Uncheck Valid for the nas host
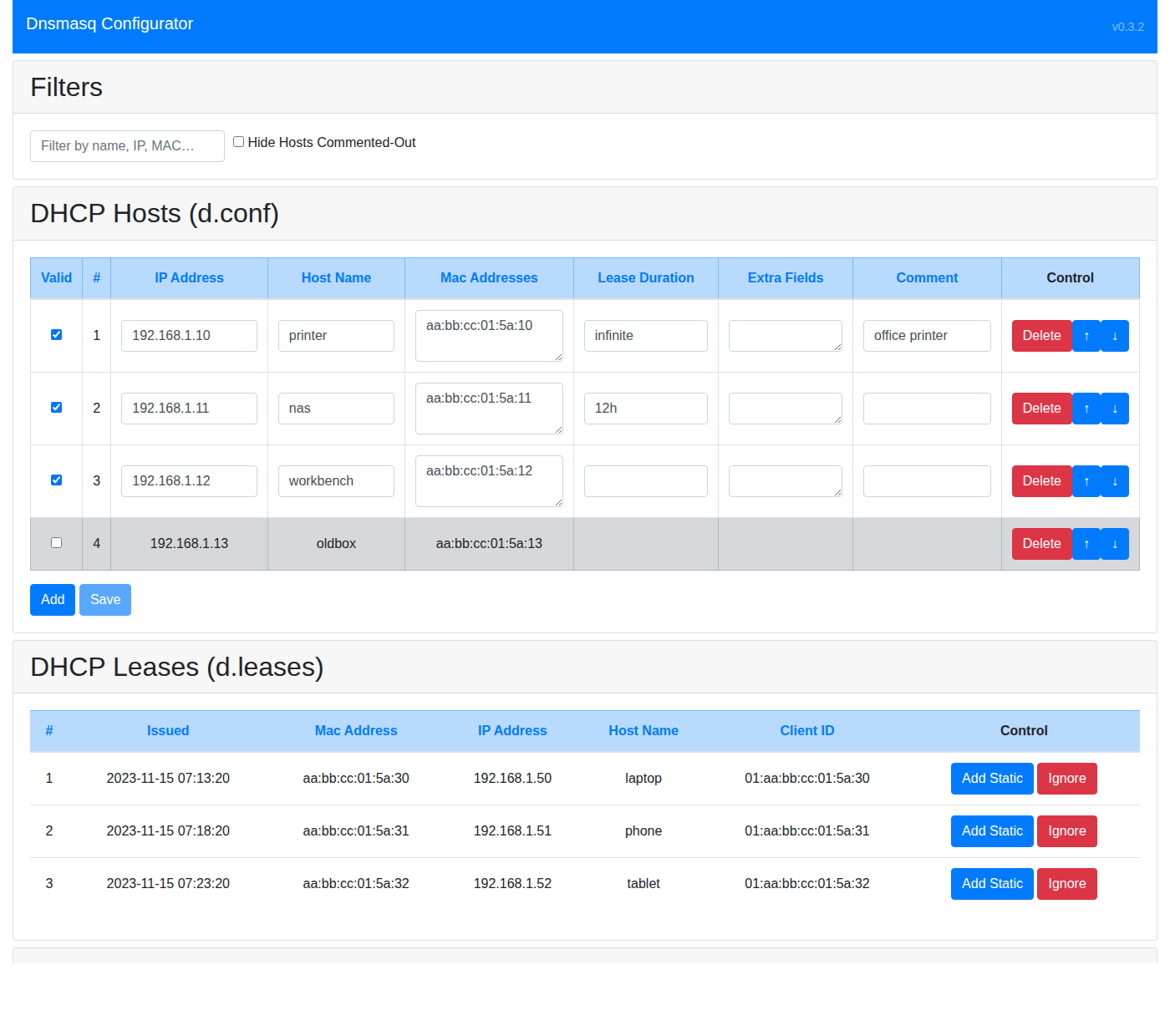Screen dimensions: 1170x1036 56,408
